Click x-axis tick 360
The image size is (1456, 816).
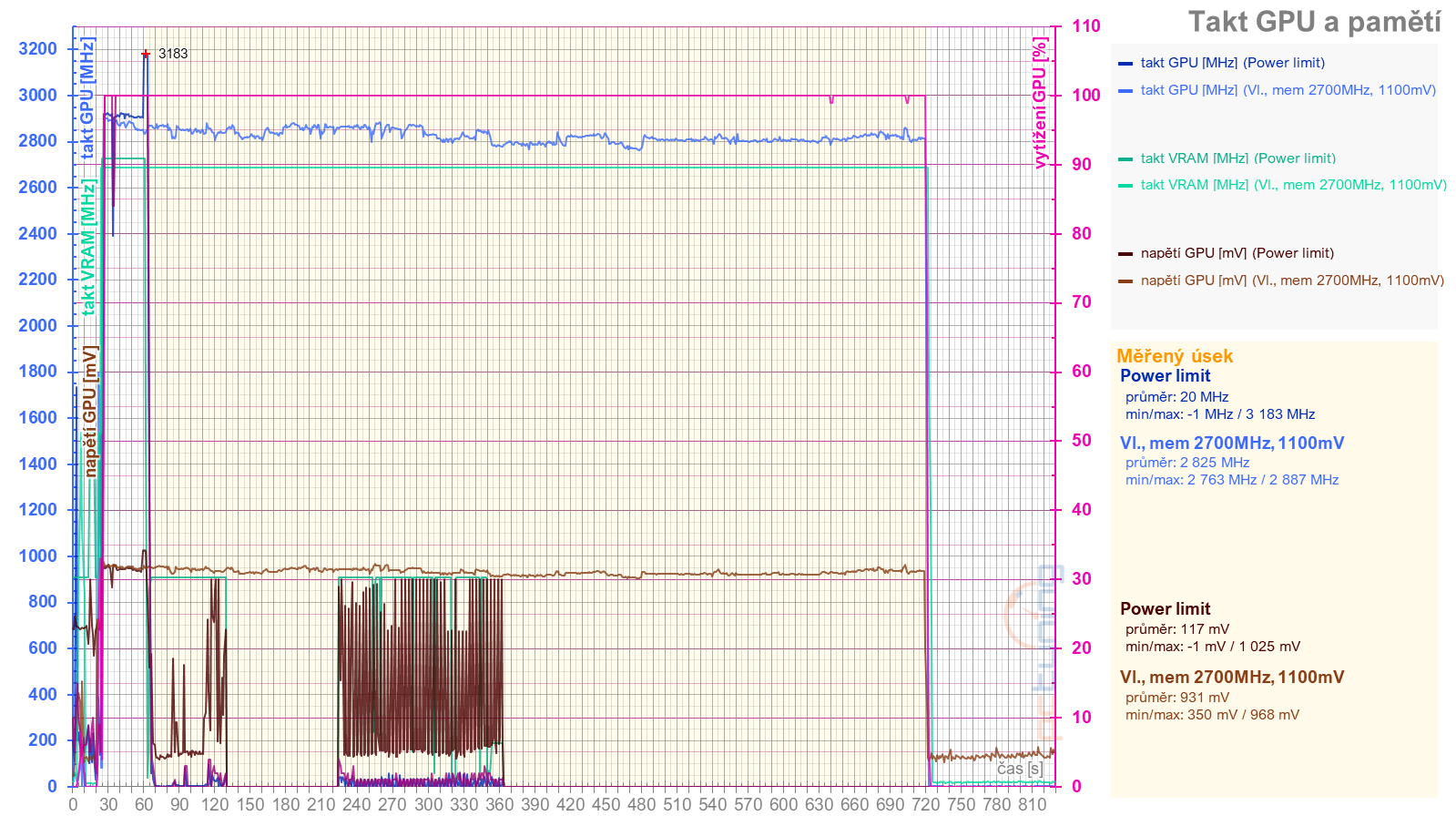(x=499, y=804)
